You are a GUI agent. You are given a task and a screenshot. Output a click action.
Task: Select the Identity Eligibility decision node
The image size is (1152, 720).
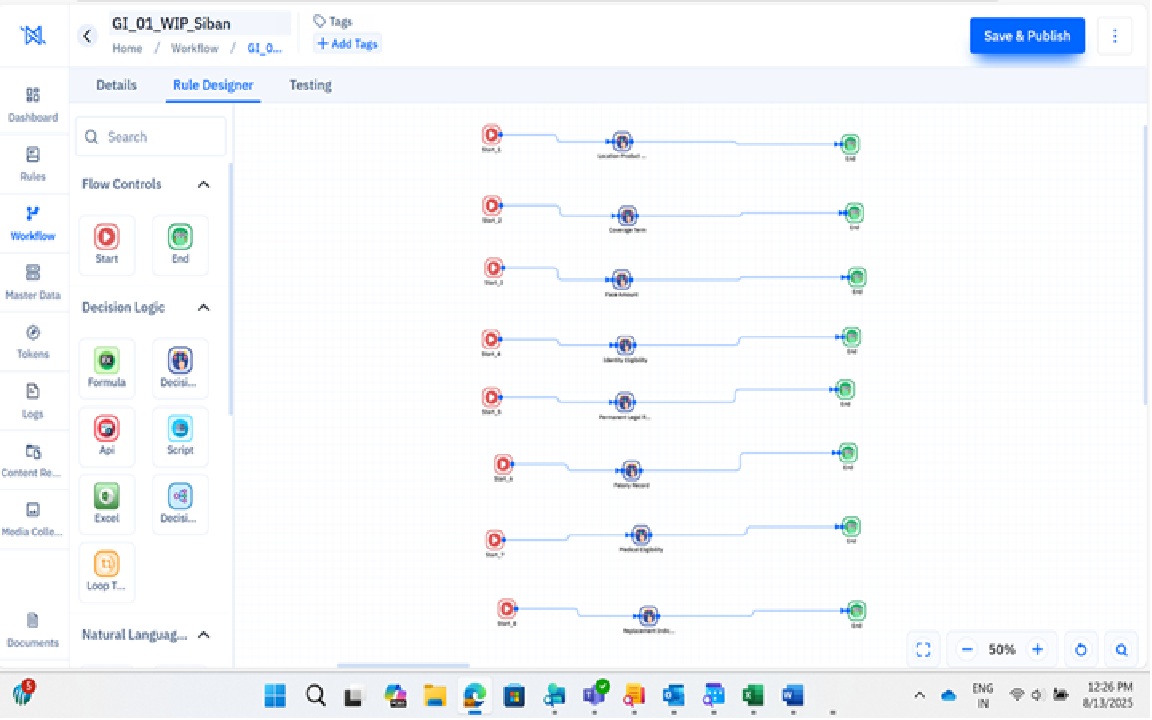(x=625, y=345)
